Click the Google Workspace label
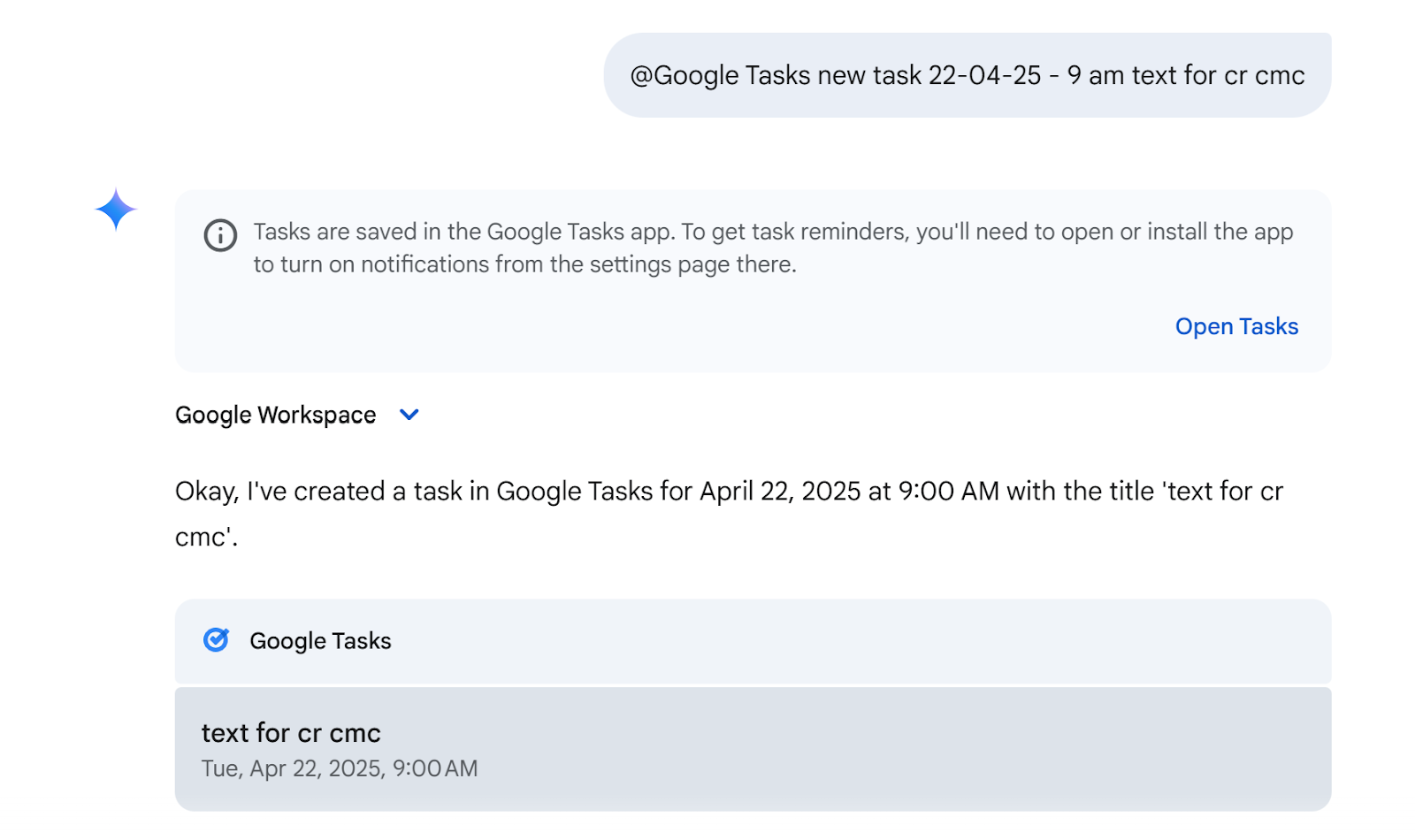 coord(275,415)
